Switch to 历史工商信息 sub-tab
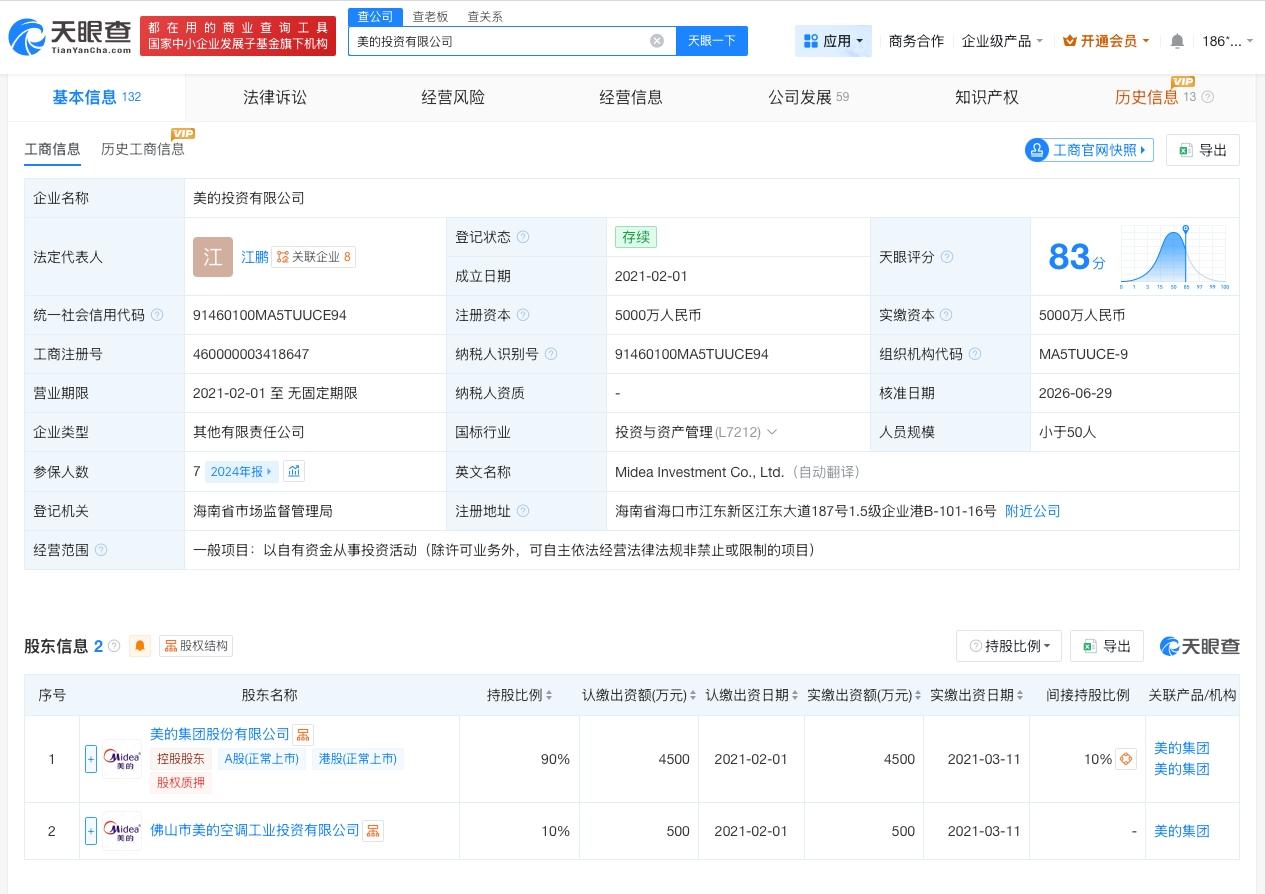The height and width of the screenshot is (894, 1265). click(143, 149)
